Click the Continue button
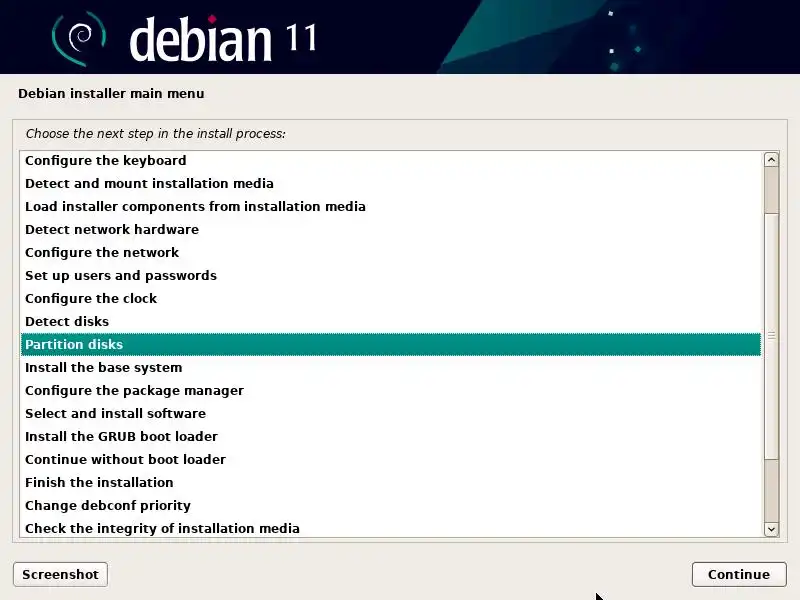 coord(739,574)
